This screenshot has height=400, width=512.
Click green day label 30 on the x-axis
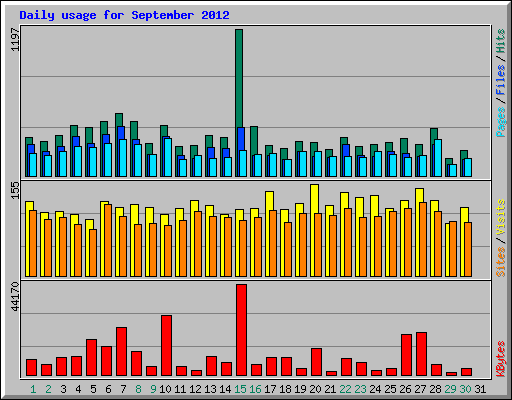tap(465, 389)
